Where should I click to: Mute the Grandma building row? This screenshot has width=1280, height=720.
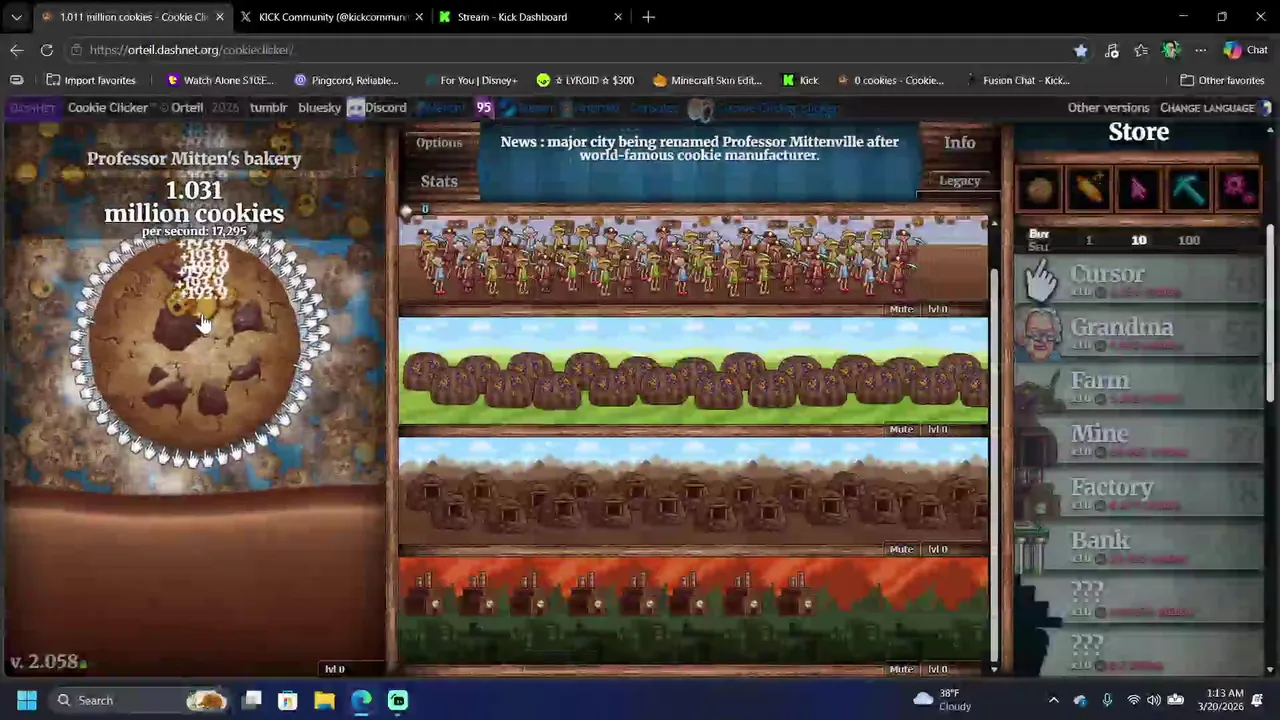coord(901,309)
